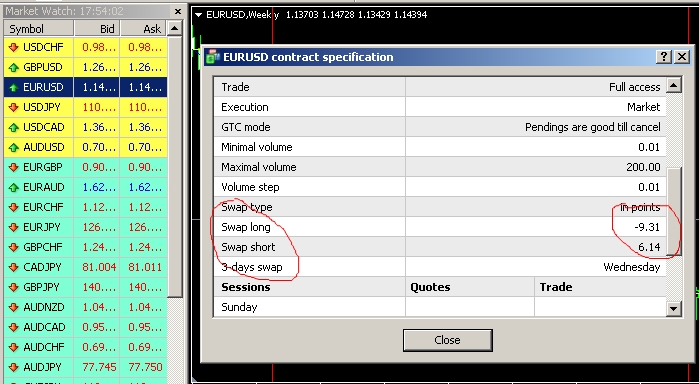Click the red down arrow beside USDCHF
This screenshot has width=699, height=384.
coord(13,47)
